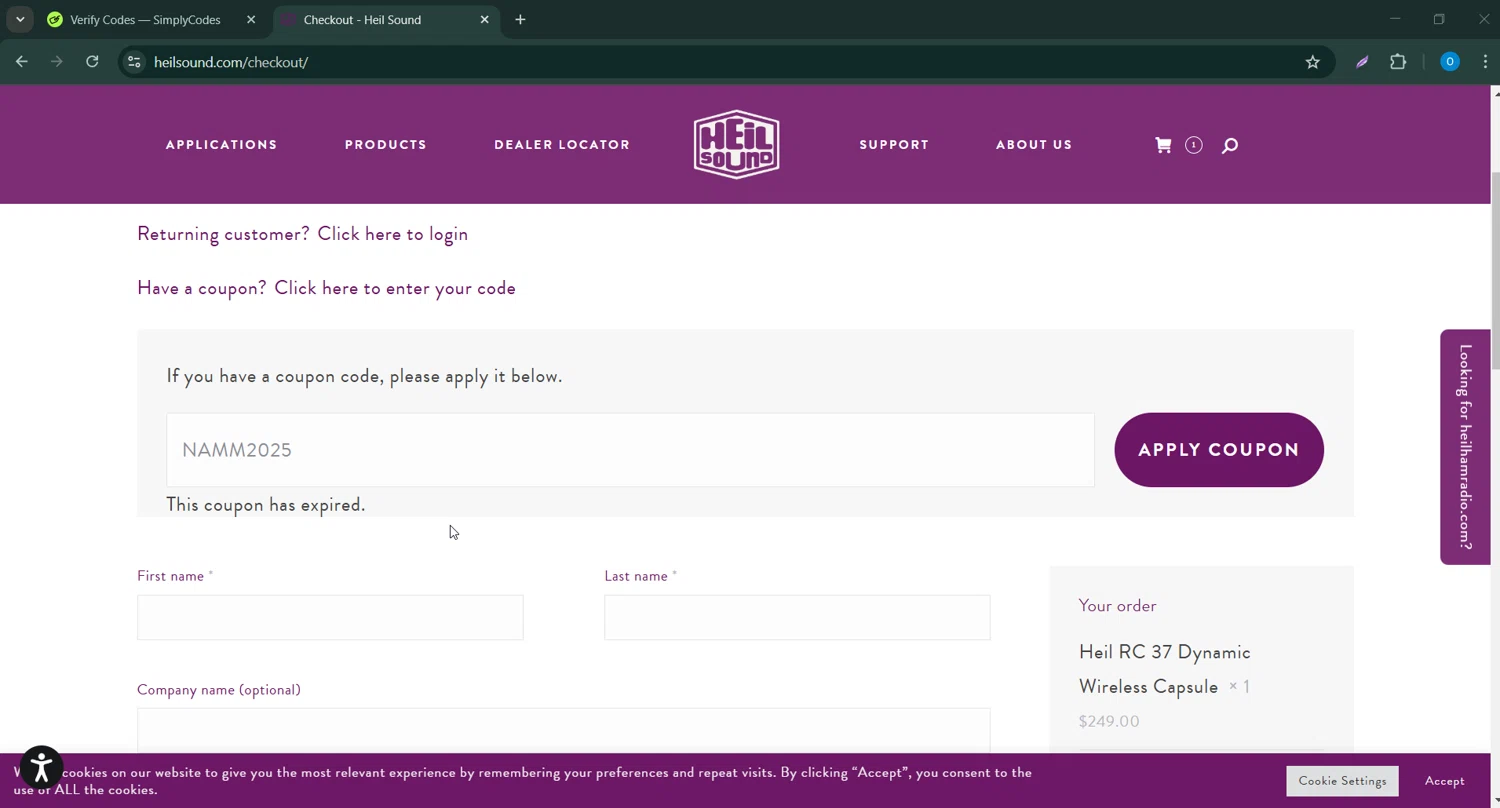Click Heil RC 37 Dynamic Wireless Capsule text
Screen dimensions: 1500x808
pyautogui.click(x=1164, y=669)
